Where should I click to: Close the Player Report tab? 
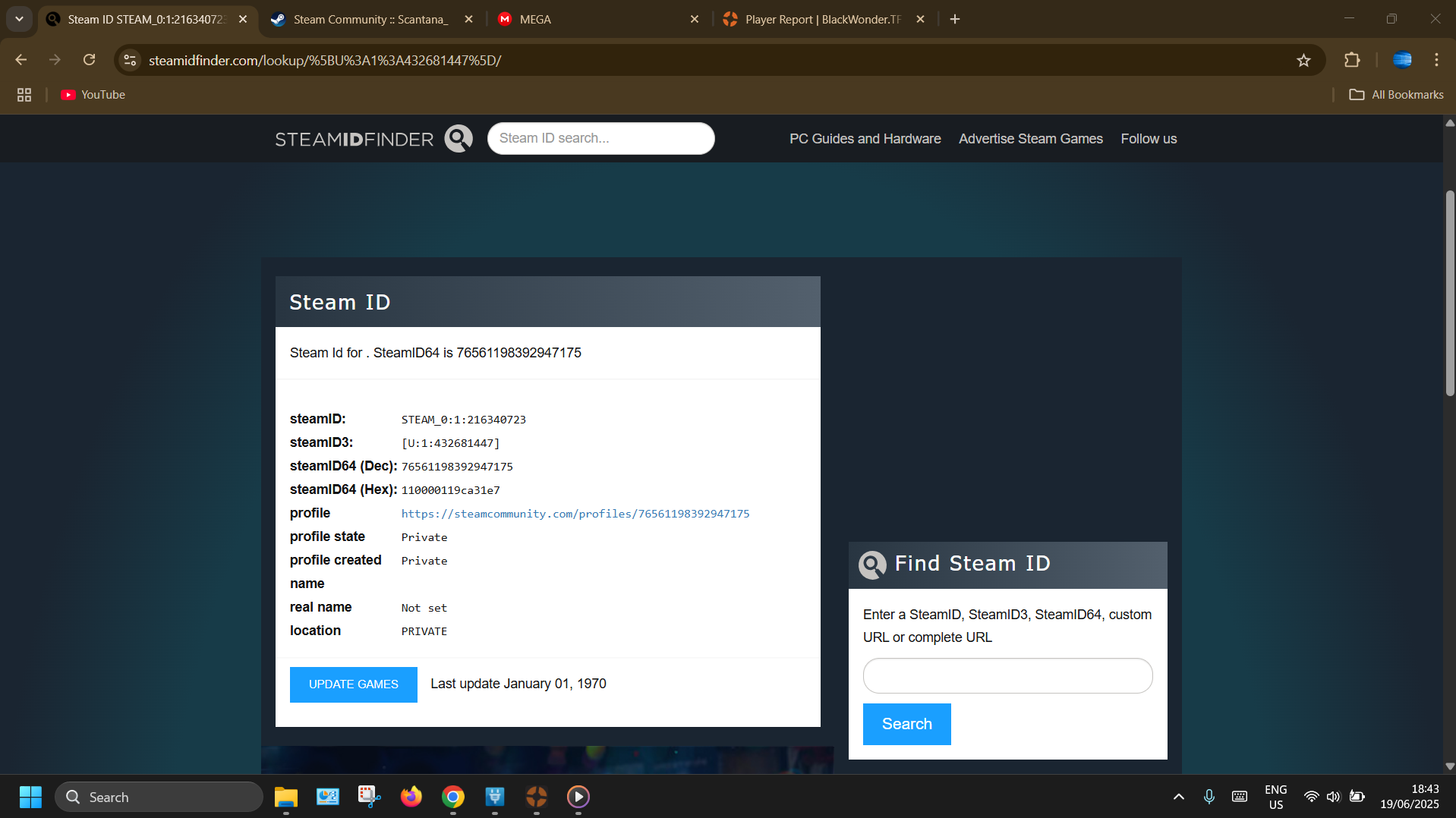coord(920,19)
